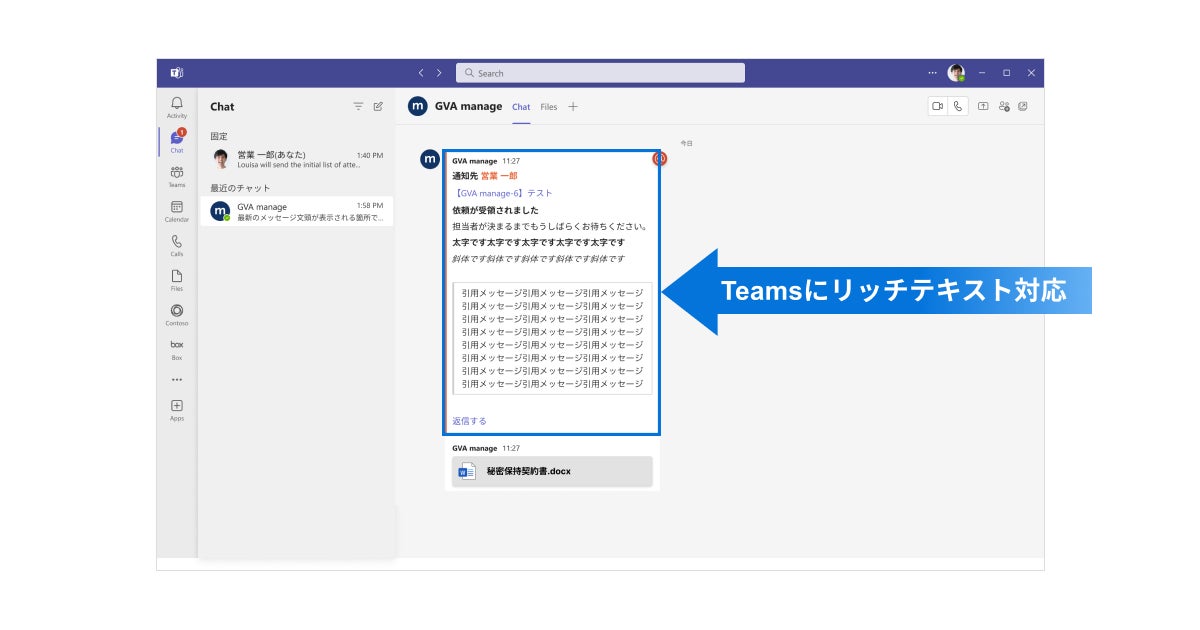The height and width of the screenshot is (630, 1200).
Task: Pop out the chat window
Action: (1023, 106)
